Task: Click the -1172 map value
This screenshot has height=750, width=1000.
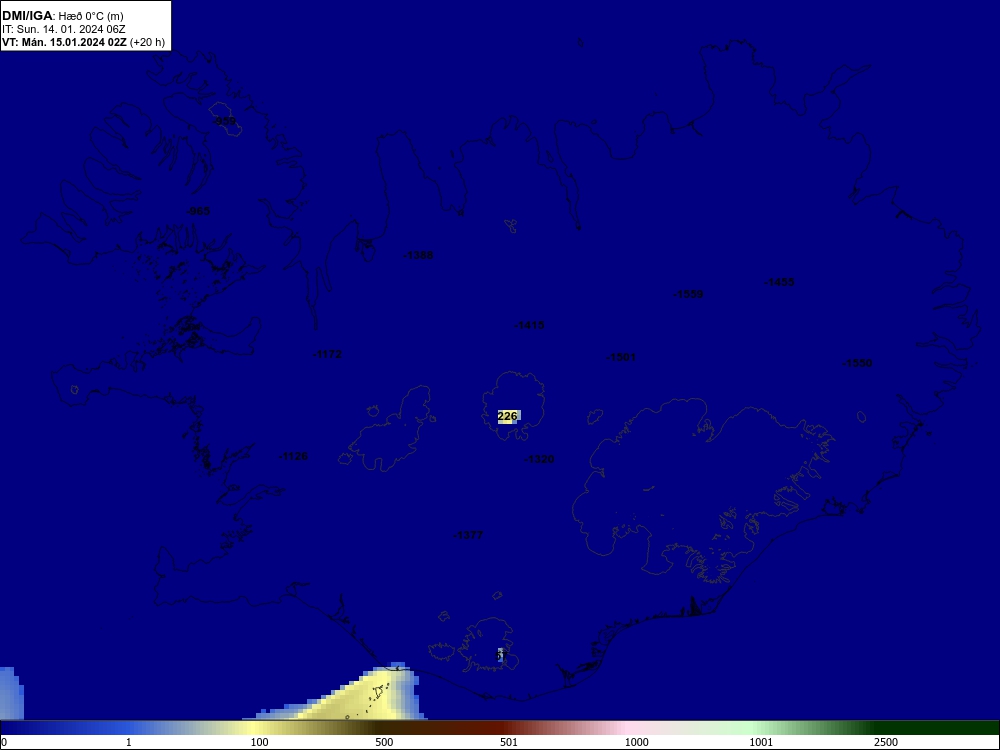Action: [327, 354]
